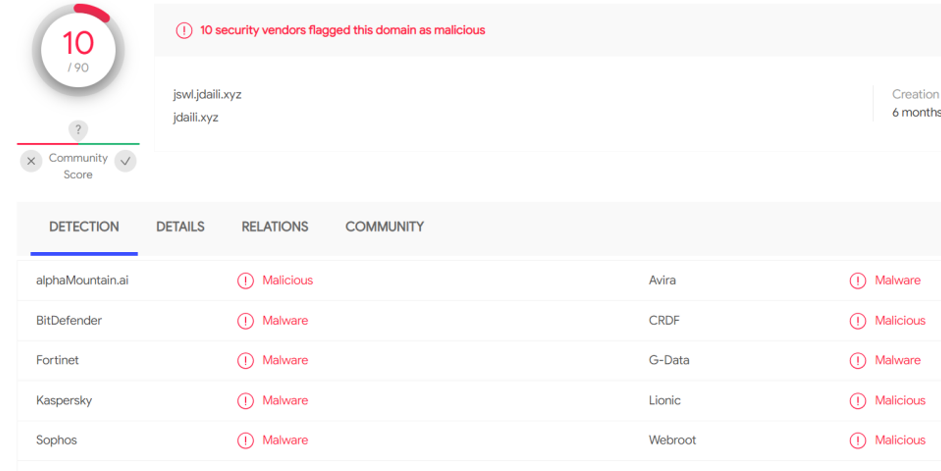The height and width of the screenshot is (471, 941).
Task: Click the community score checkmark upvote icon
Action: pos(125,161)
